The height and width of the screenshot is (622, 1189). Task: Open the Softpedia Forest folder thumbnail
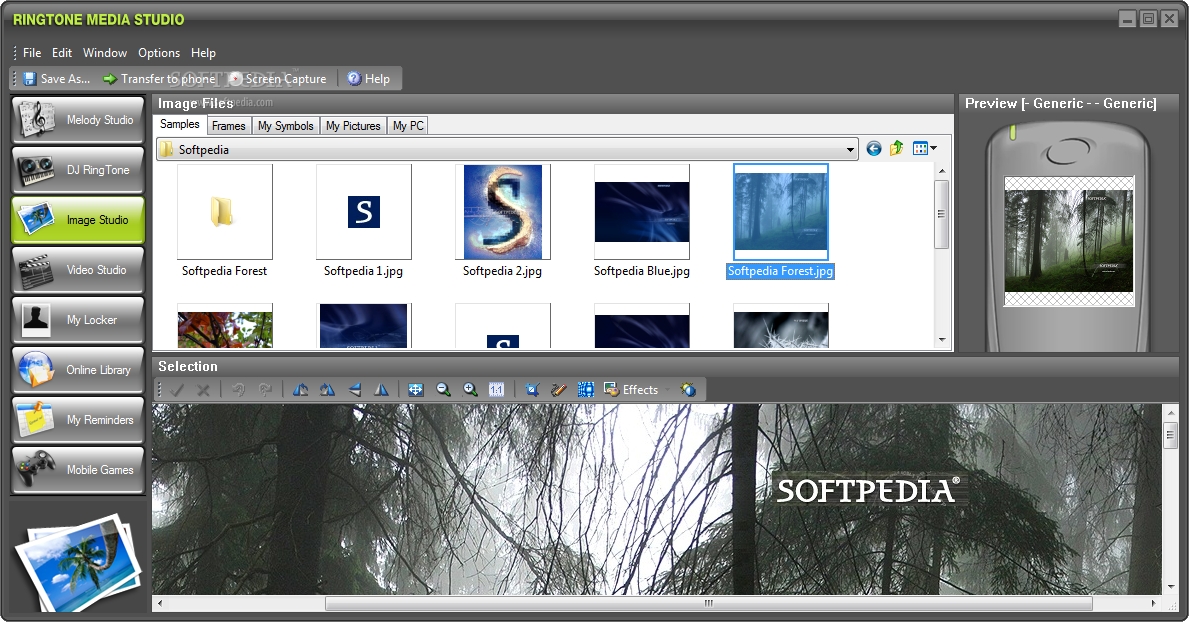click(x=224, y=212)
